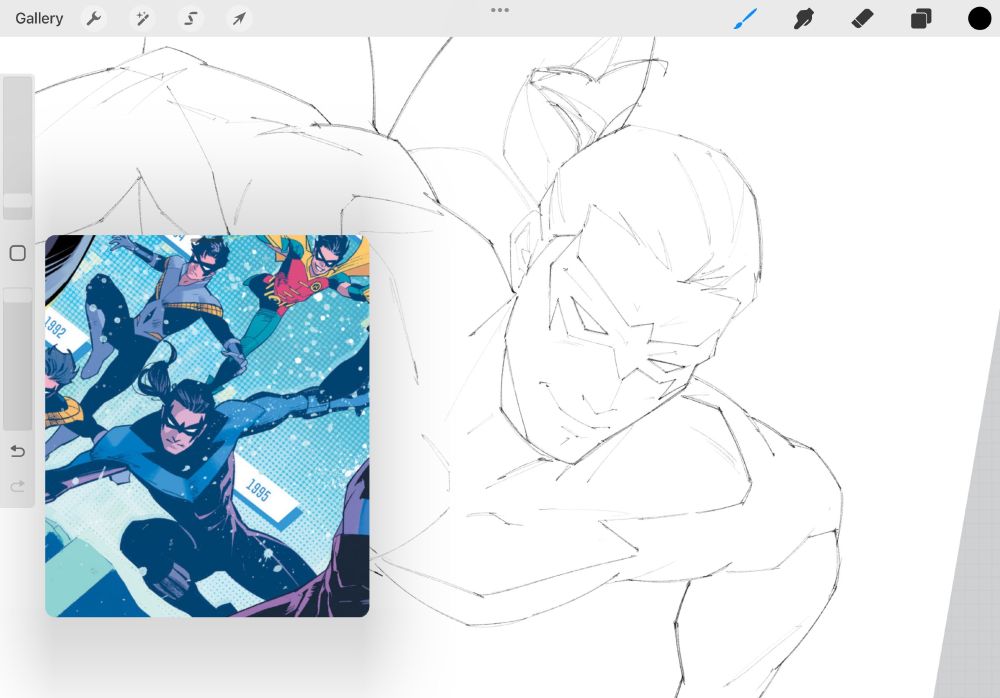Viewport: 1000px width, 698px height.
Task: Select the Eraser tool
Action: tap(862, 19)
